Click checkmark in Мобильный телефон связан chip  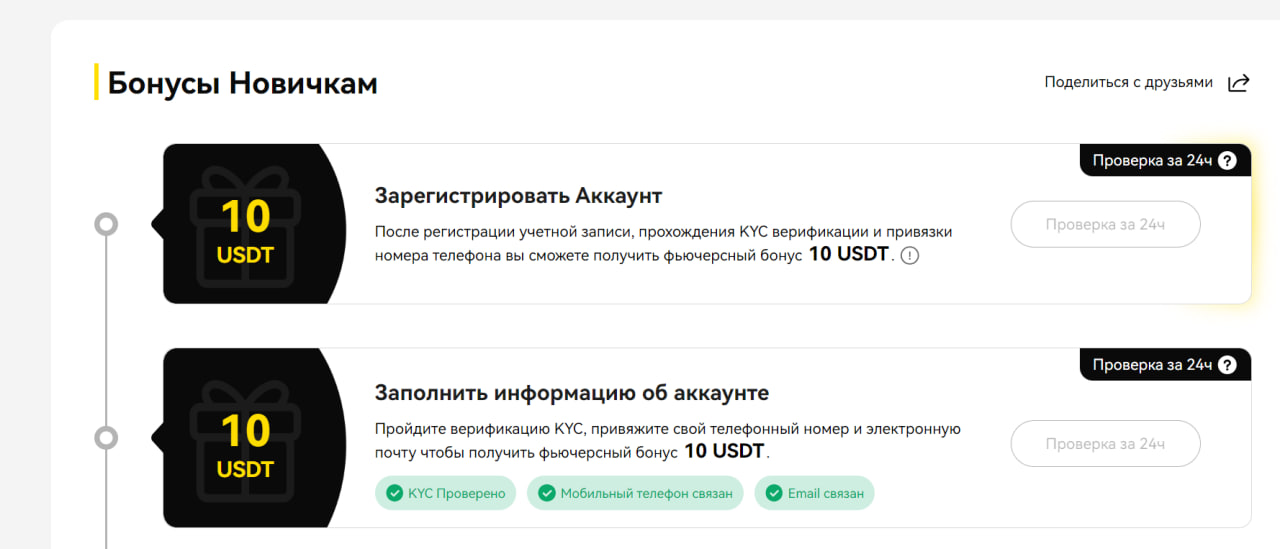(546, 493)
